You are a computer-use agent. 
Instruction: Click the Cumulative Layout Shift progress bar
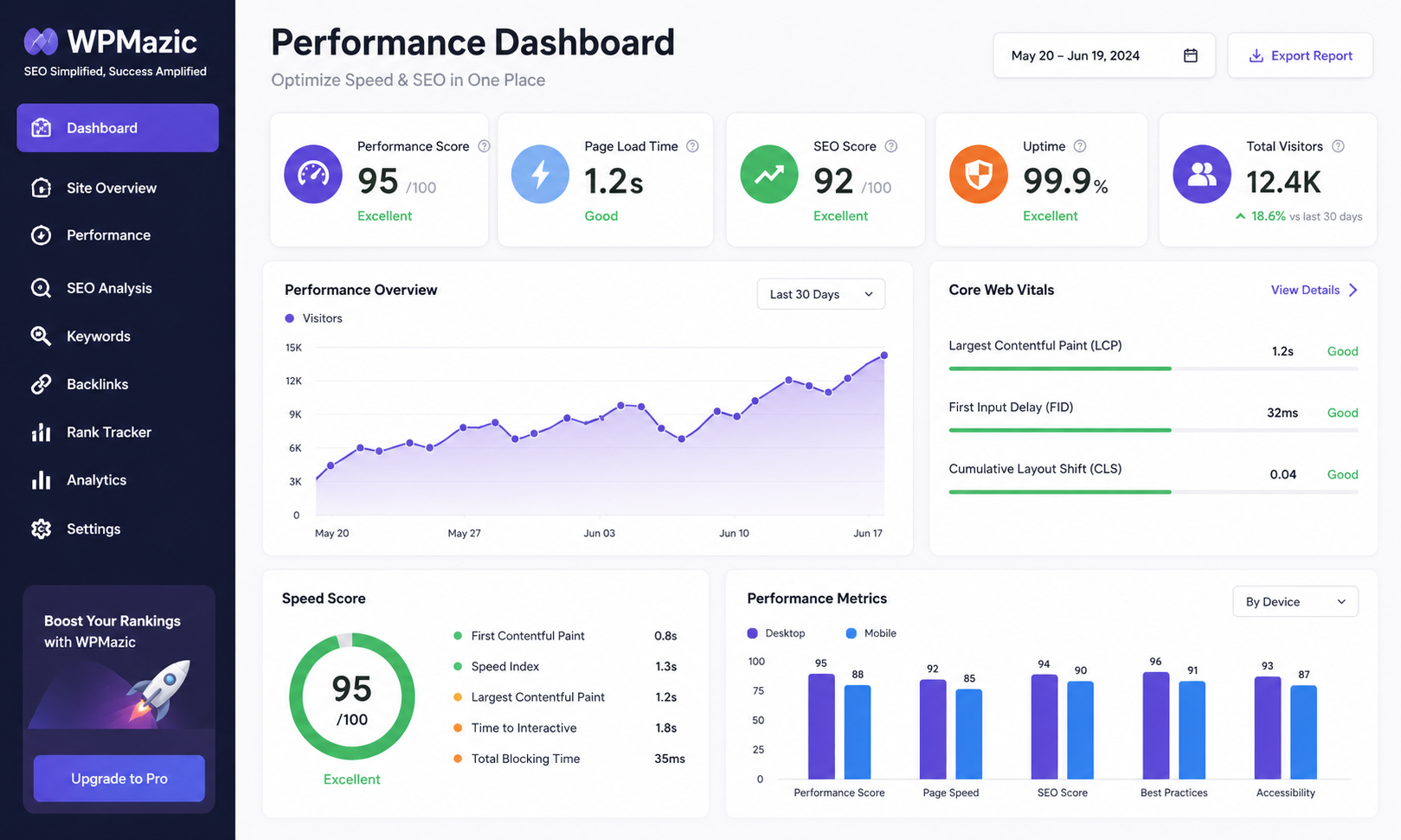[x=1154, y=491]
